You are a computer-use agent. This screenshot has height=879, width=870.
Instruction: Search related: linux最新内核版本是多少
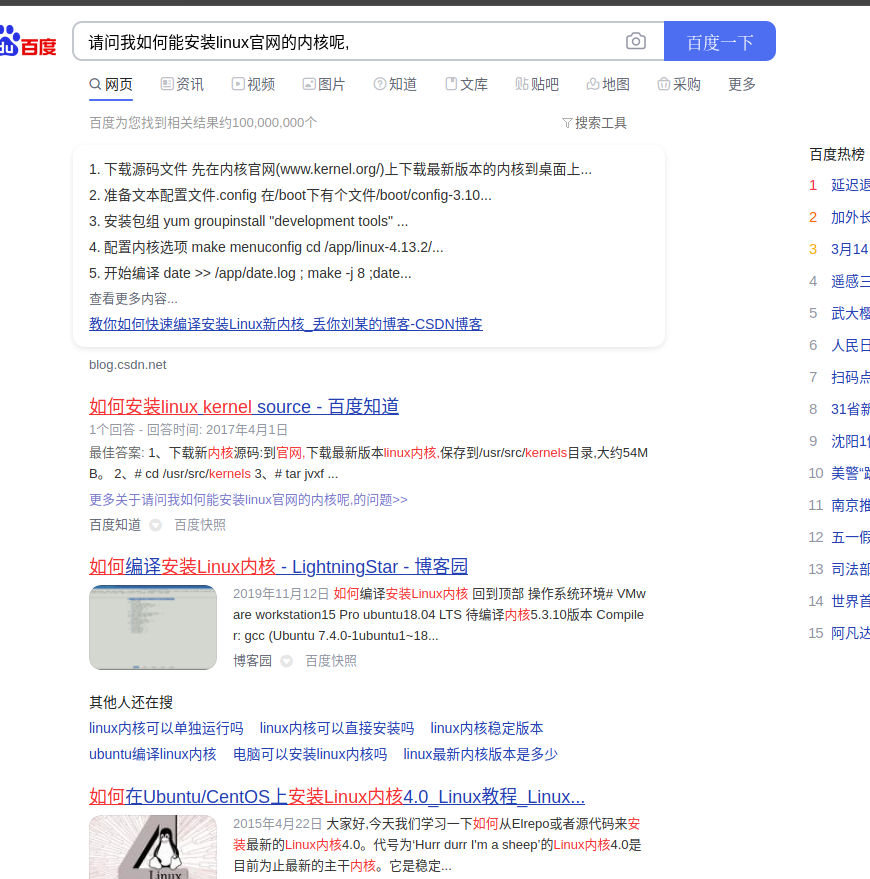pos(480,754)
